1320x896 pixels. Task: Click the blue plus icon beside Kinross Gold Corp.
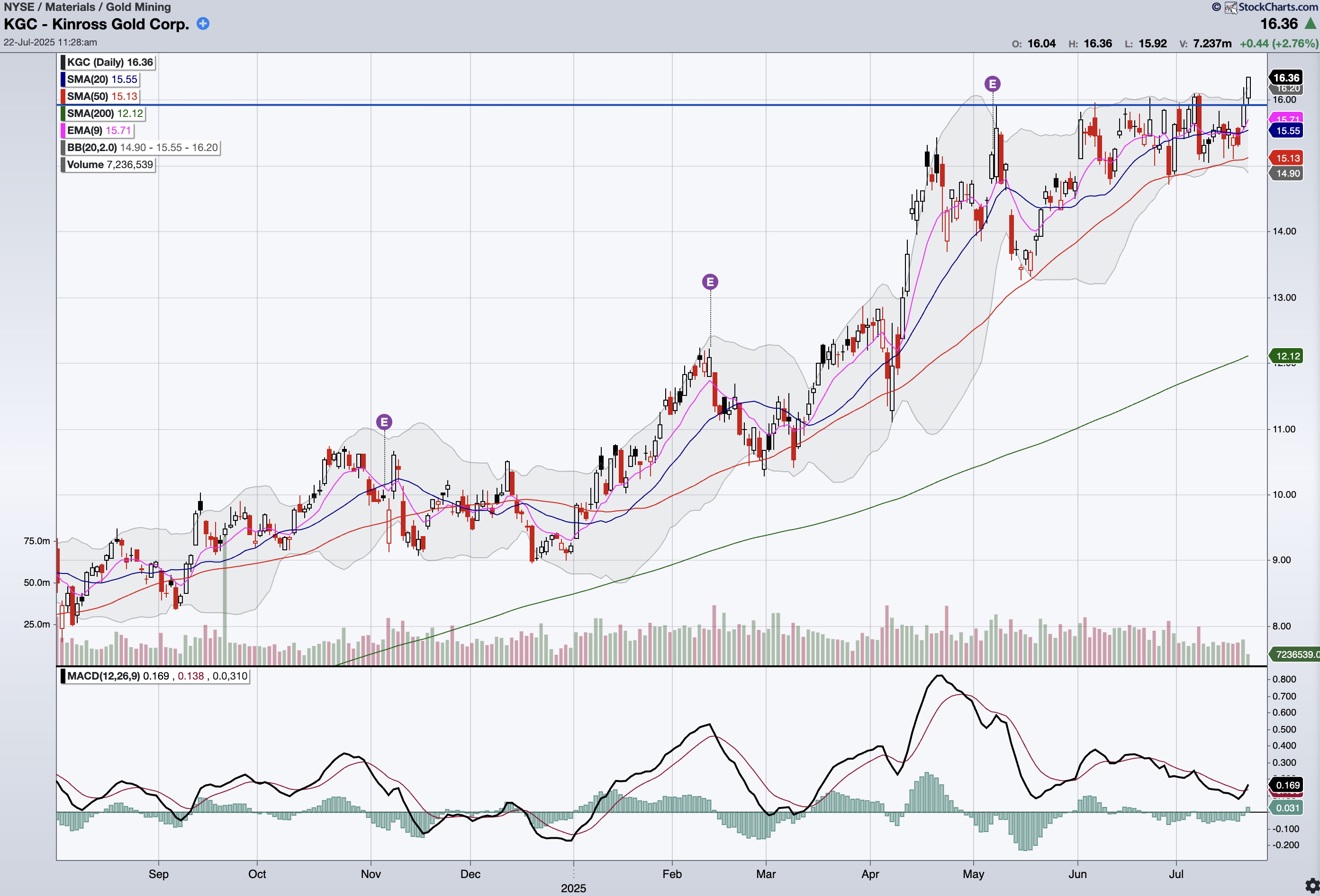coord(203,24)
